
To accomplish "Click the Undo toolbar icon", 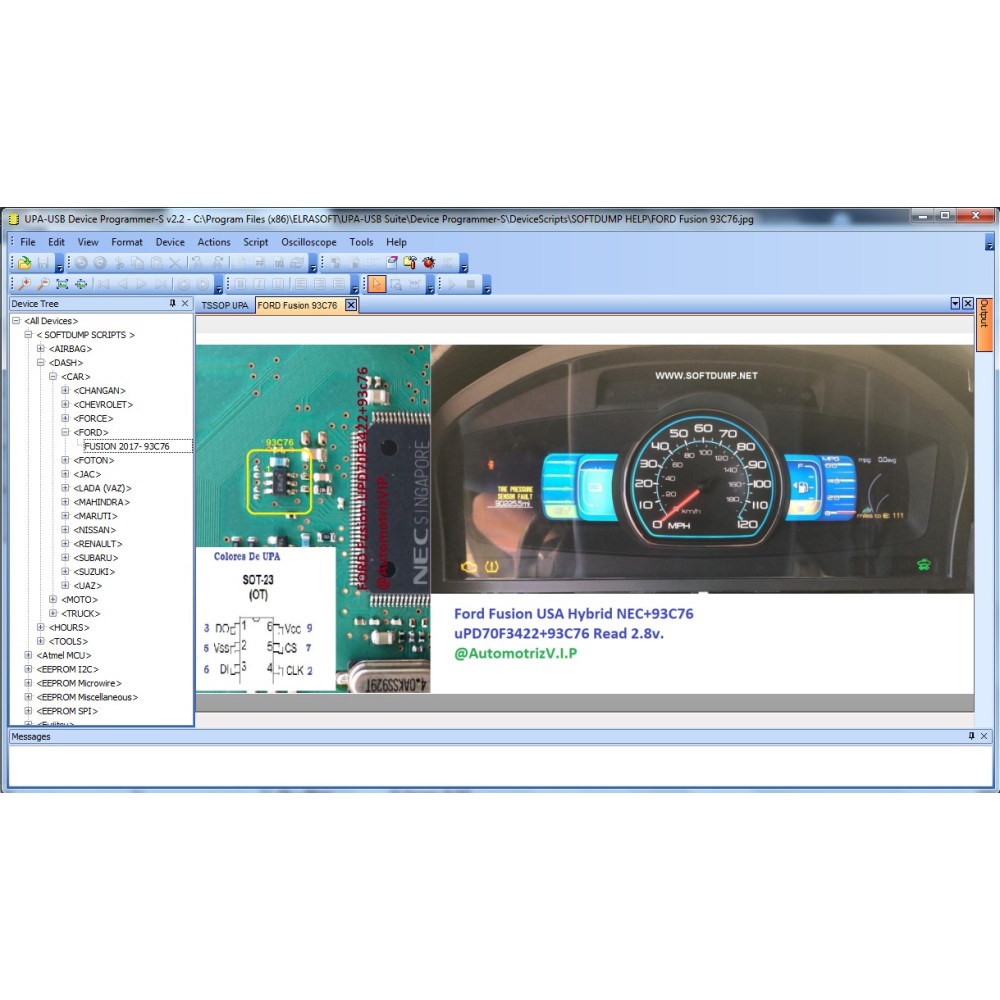I will 81,263.
